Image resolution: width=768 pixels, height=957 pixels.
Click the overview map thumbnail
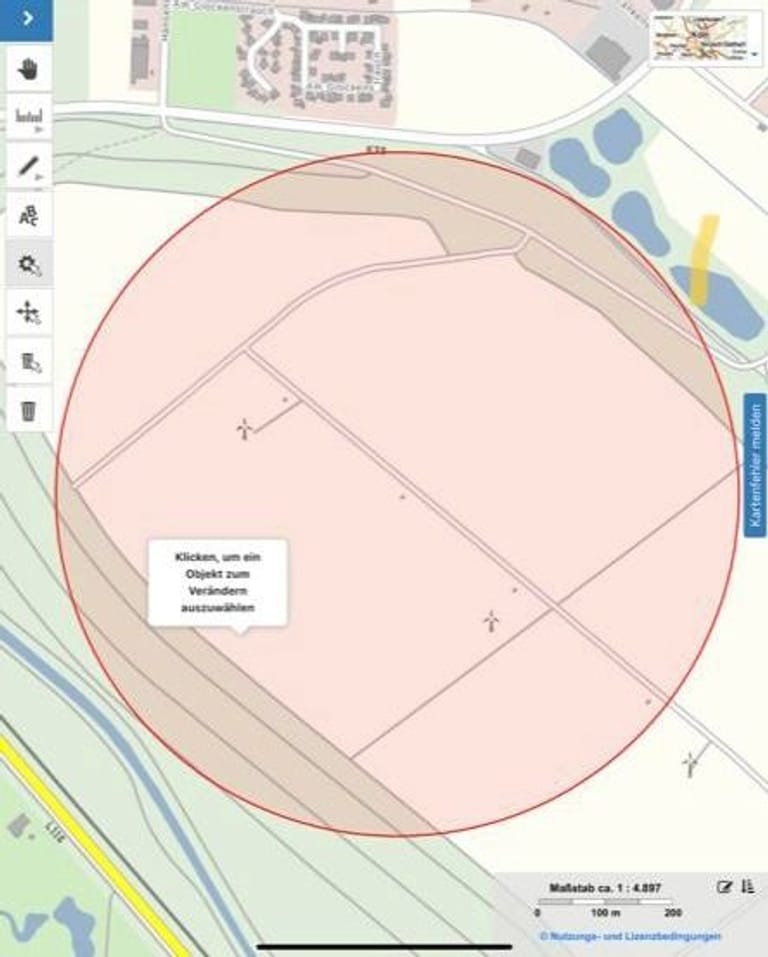[x=701, y=38]
